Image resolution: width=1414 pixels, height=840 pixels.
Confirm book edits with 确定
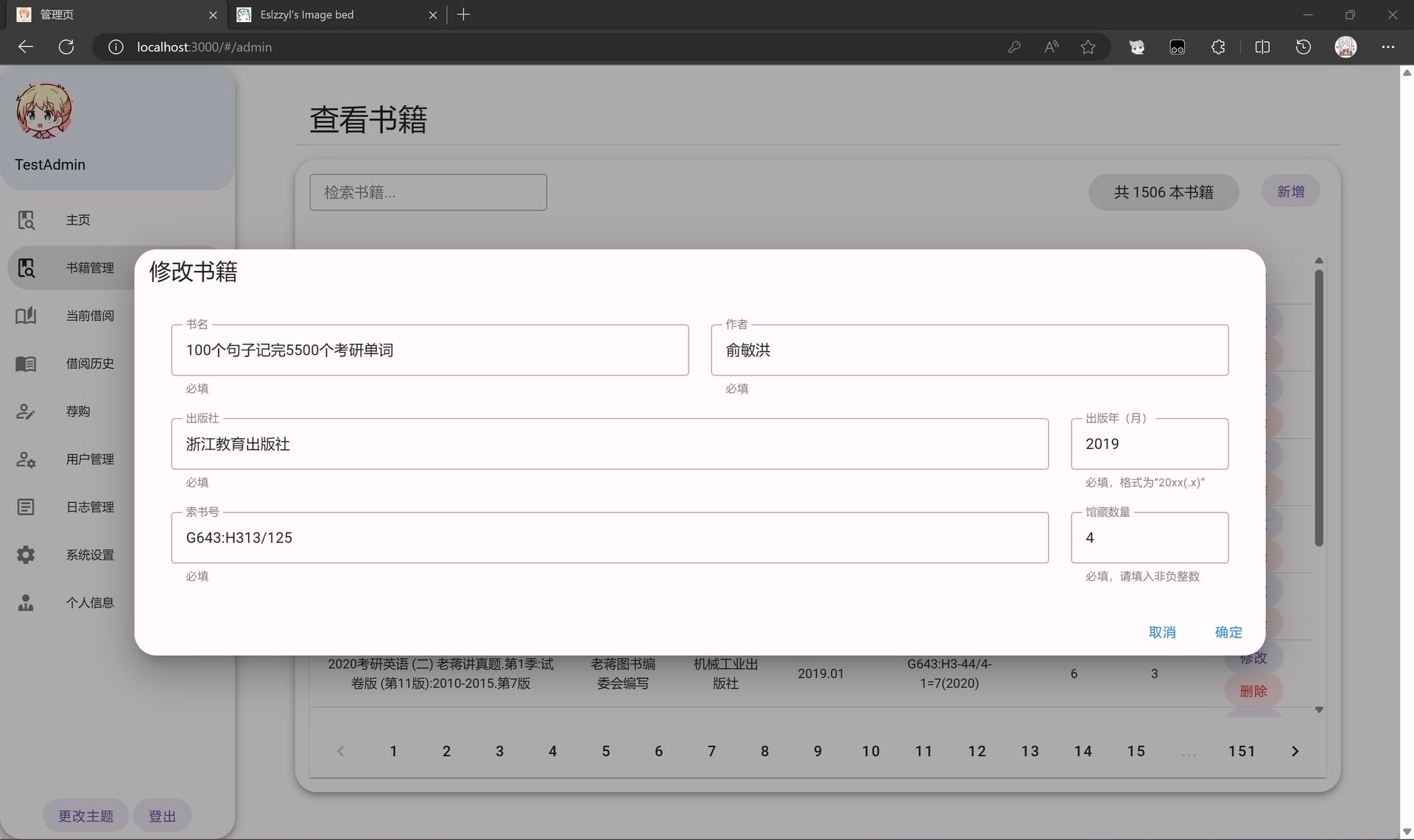(x=1227, y=632)
